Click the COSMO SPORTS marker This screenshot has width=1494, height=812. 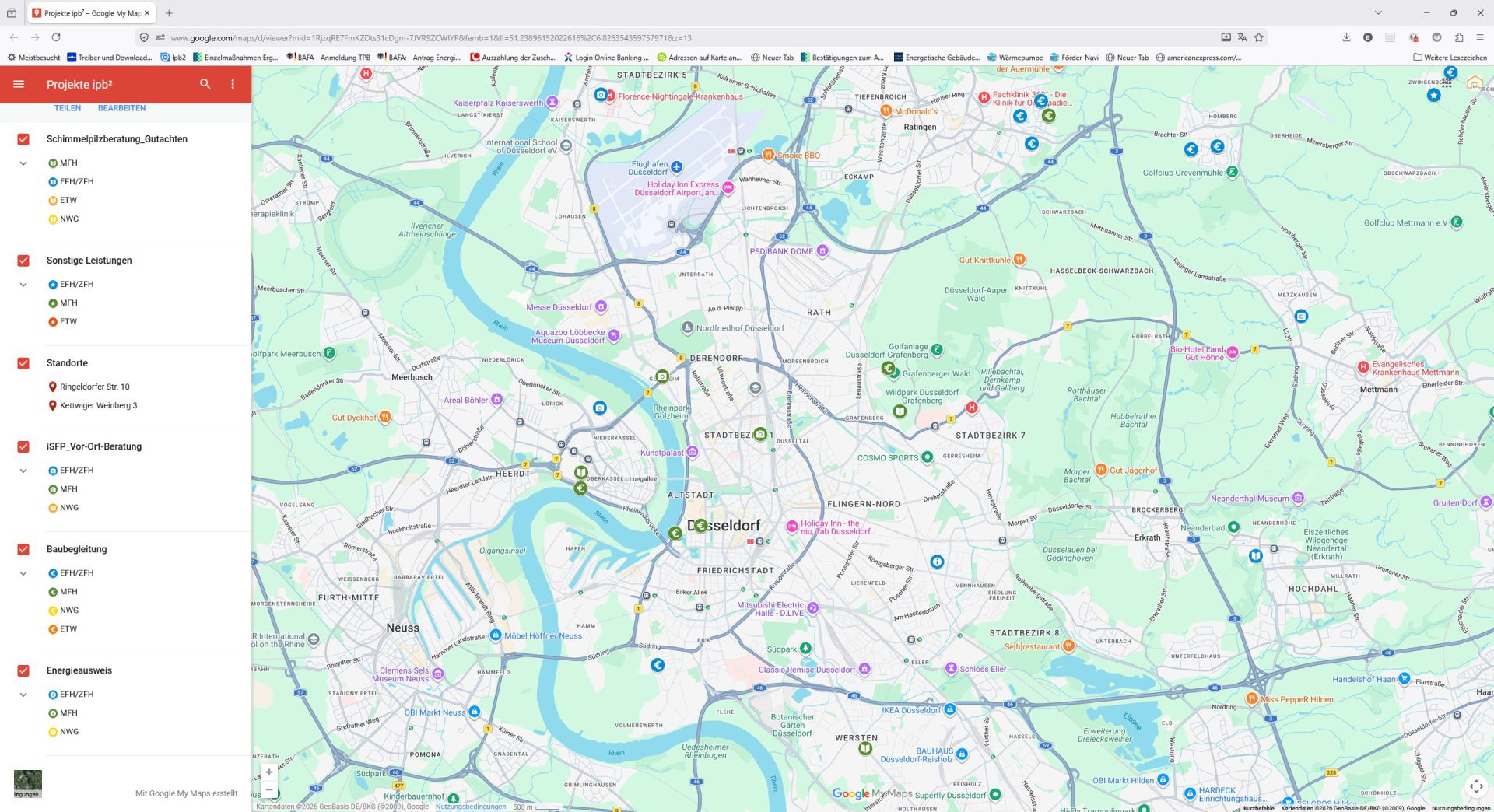click(928, 457)
